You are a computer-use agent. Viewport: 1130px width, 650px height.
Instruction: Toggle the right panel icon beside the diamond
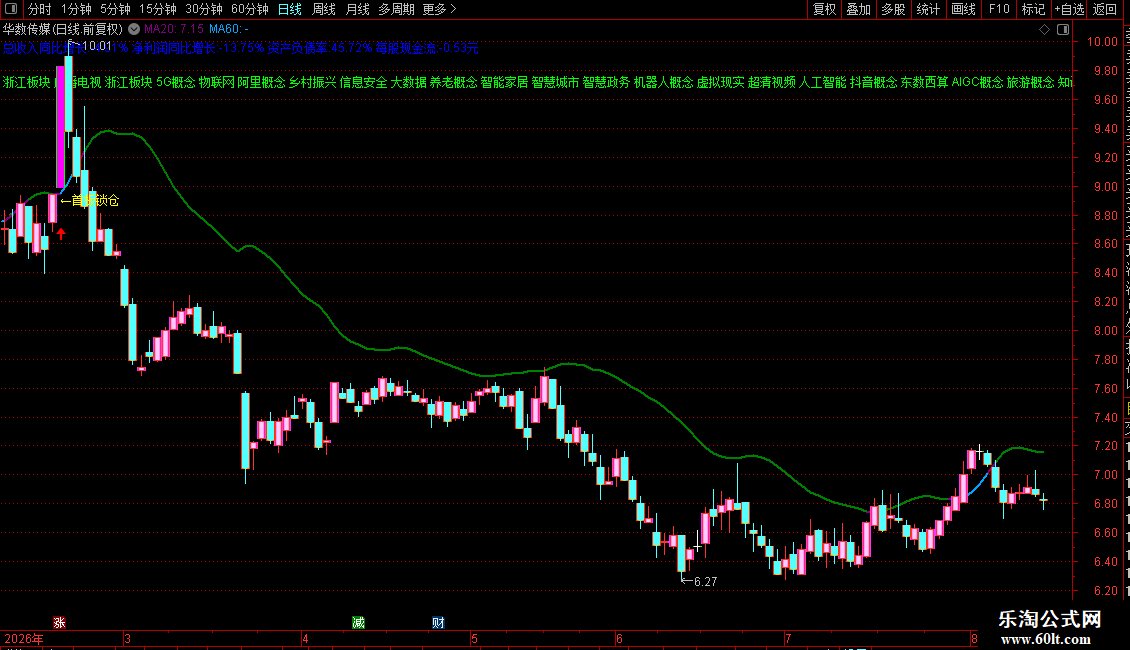(1063, 29)
